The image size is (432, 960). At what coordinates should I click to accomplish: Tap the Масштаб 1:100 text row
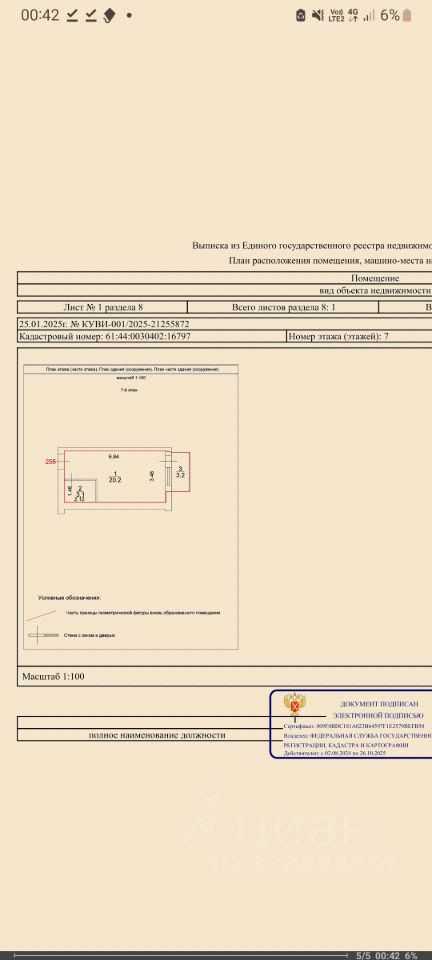[x=53, y=677]
